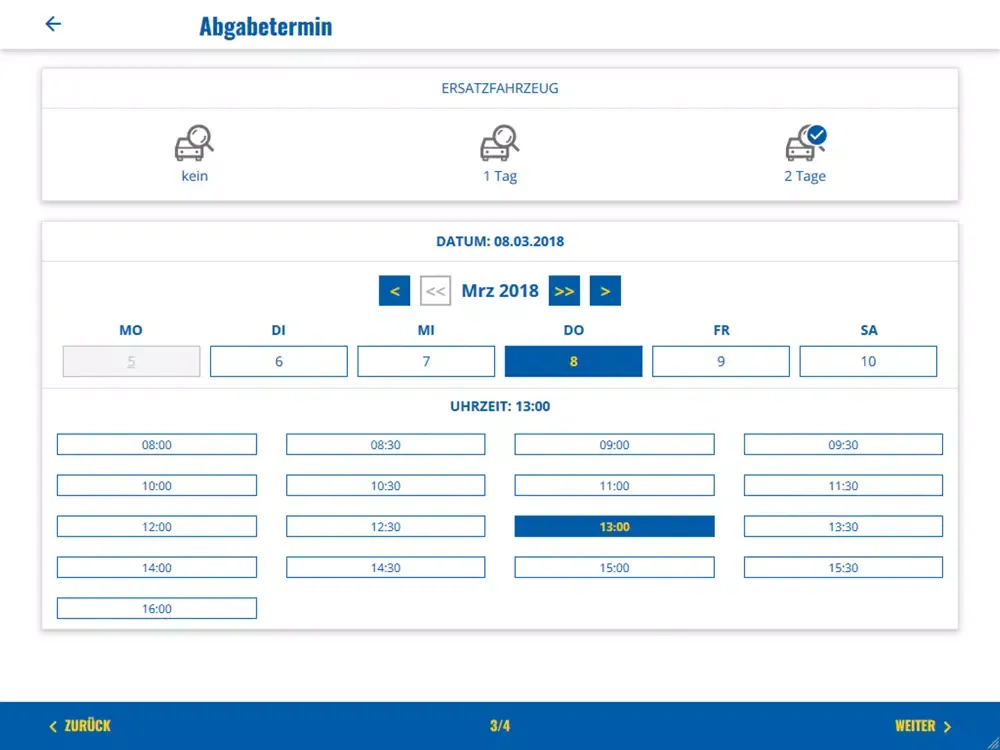
Task: Click the 15:00 time slot
Action: coord(614,567)
